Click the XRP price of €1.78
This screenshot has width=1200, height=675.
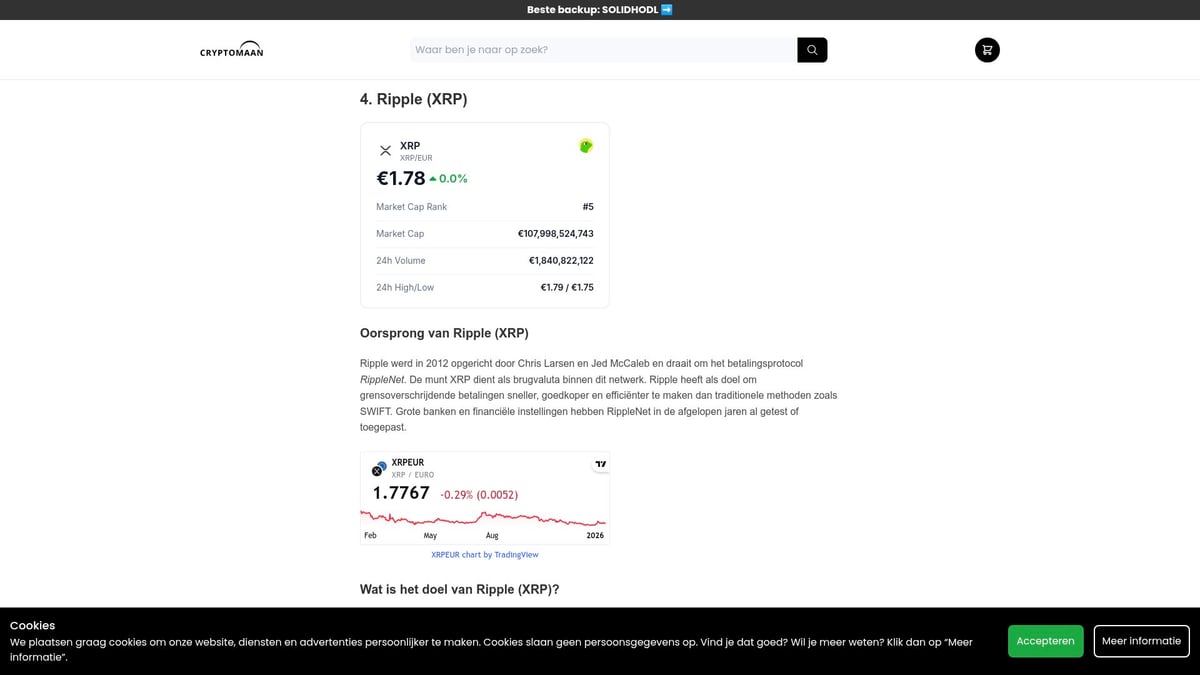click(398, 178)
